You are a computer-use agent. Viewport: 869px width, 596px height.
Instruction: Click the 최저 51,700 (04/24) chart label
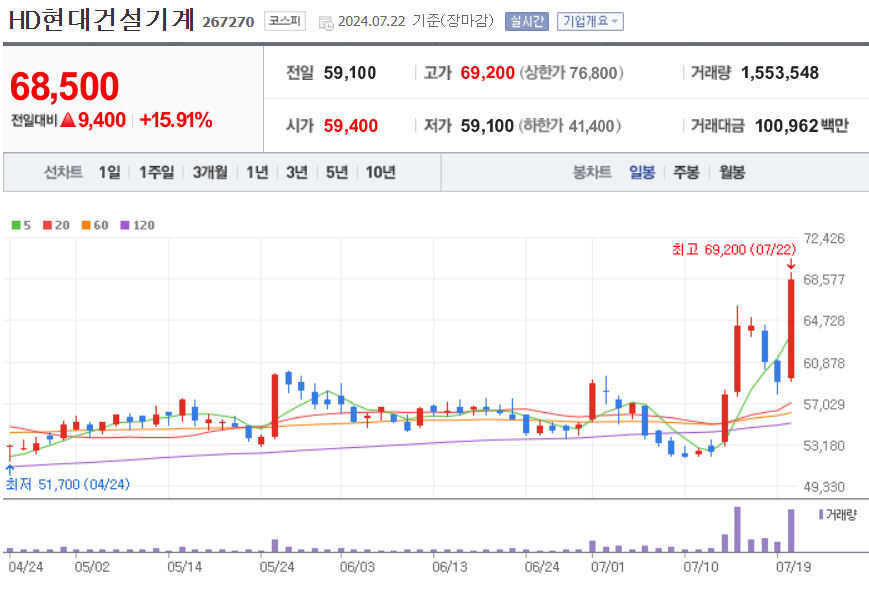pos(68,485)
